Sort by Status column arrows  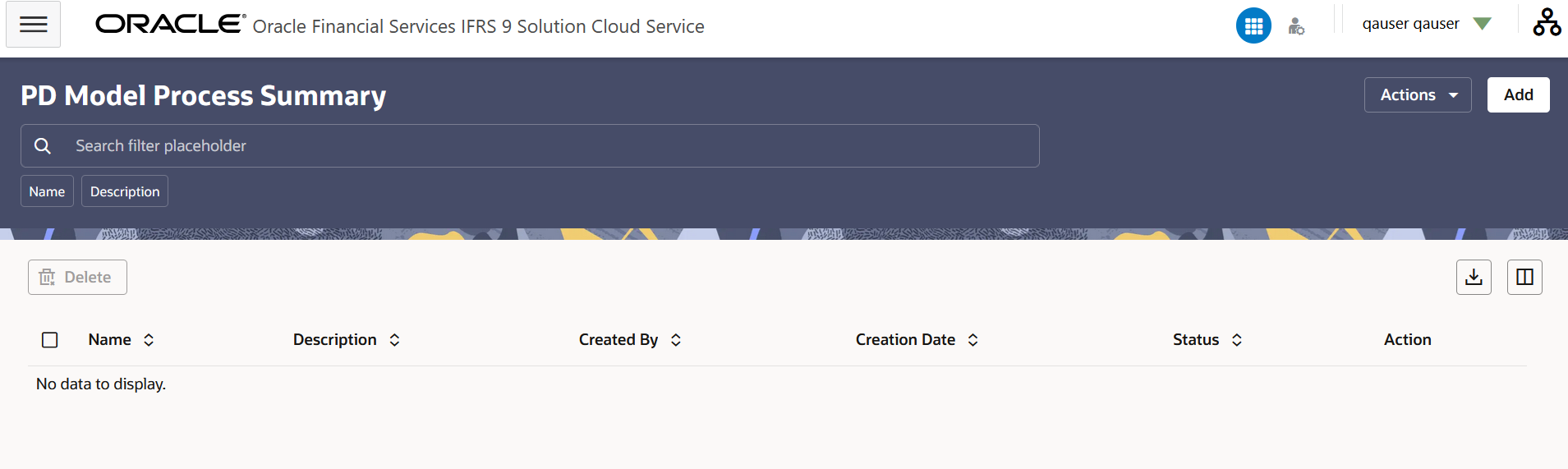click(x=1236, y=340)
